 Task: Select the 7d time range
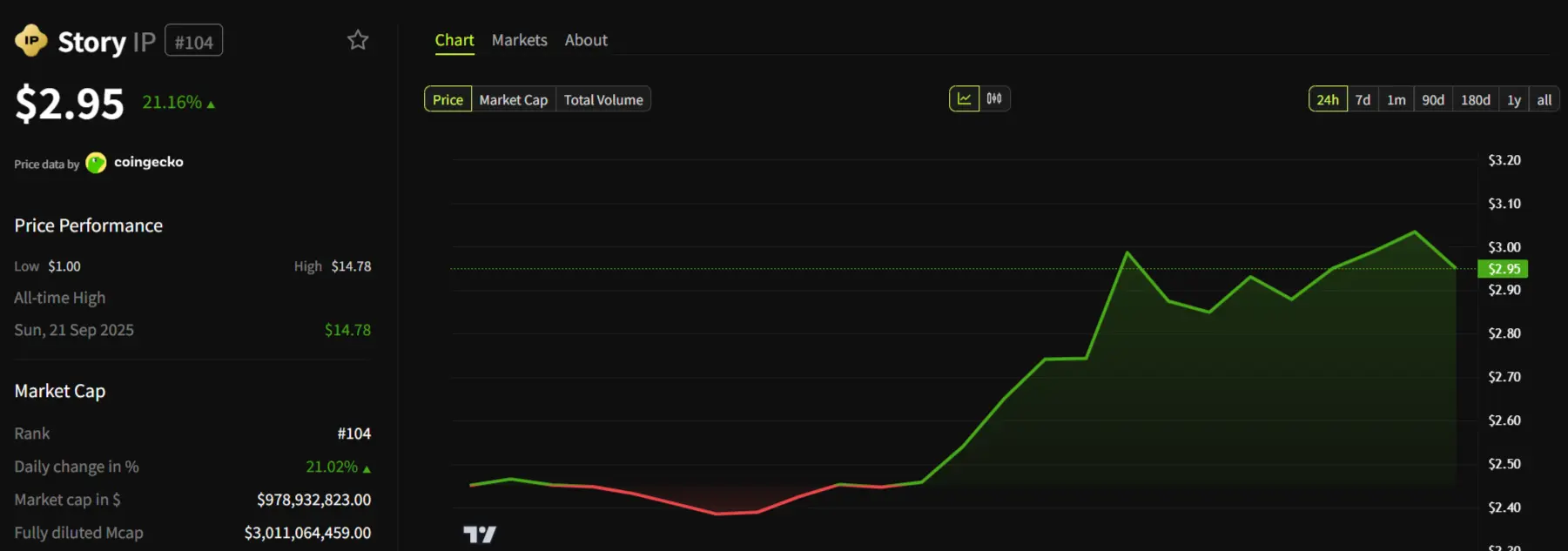pos(1363,99)
